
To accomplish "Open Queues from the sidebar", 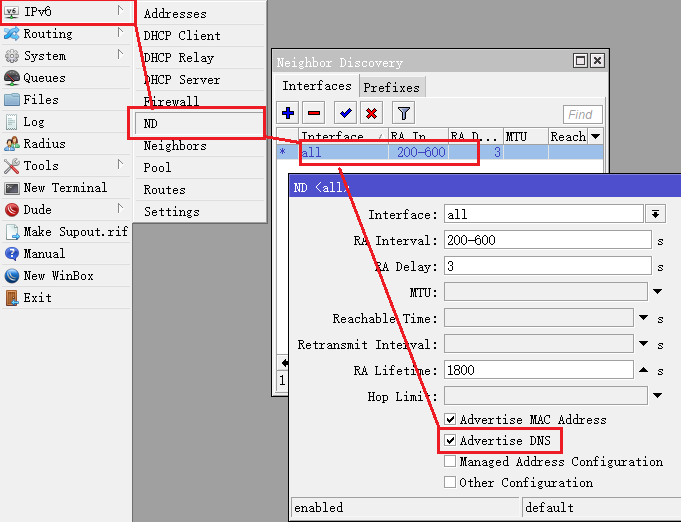I will 44,78.
